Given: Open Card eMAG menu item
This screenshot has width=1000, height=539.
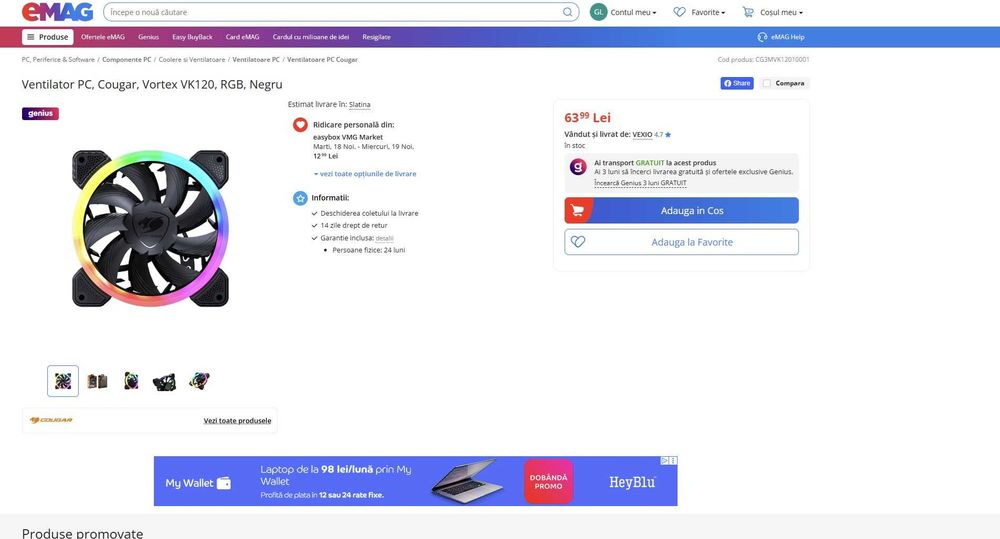Looking at the screenshot, I should 242,37.
